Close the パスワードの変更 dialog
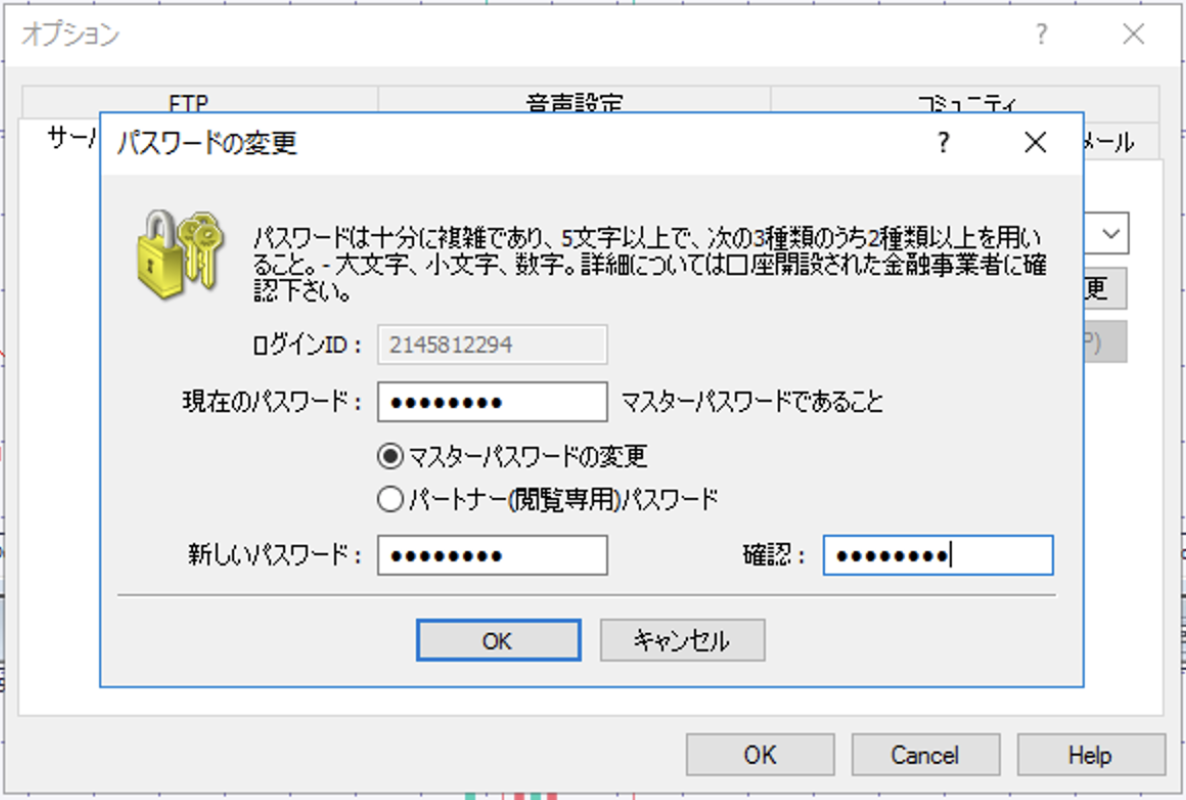The width and height of the screenshot is (1186, 800). pyautogui.click(x=1035, y=142)
